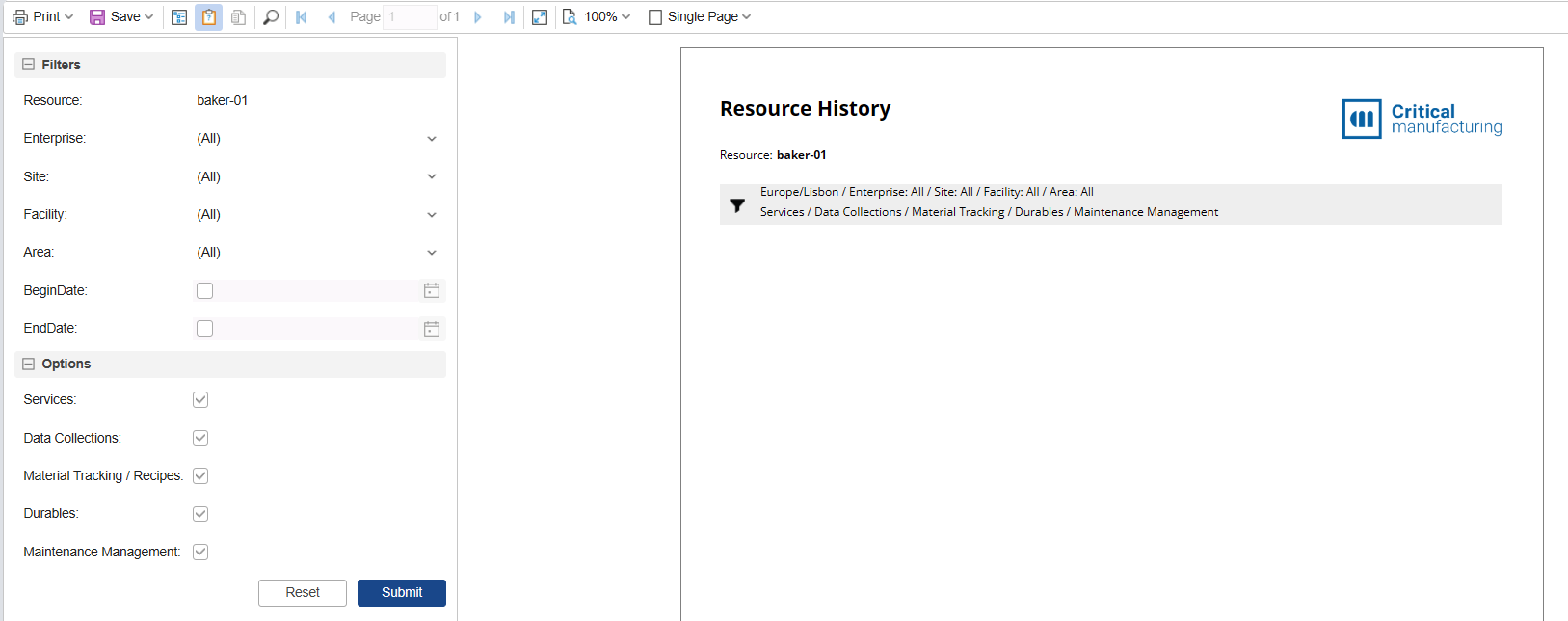
Task: Click the Resource History report title
Action: point(806,109)
